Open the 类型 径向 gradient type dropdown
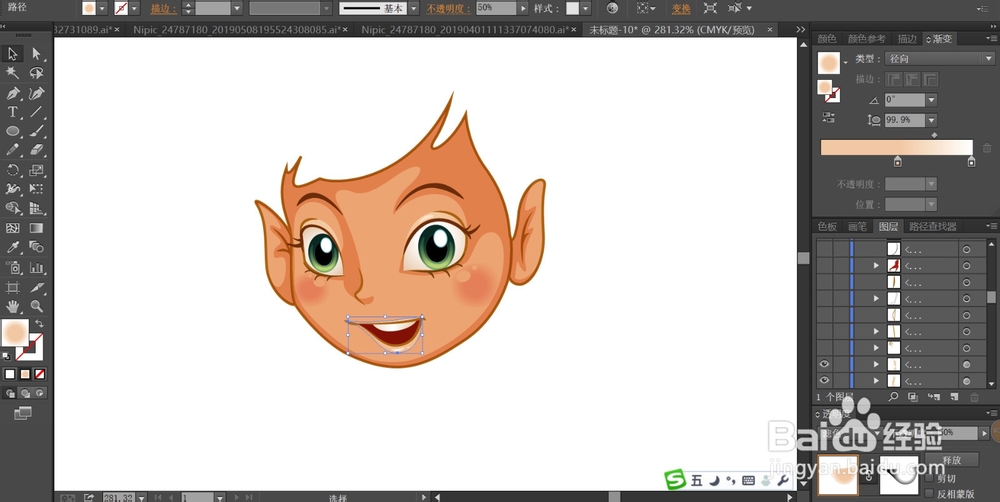This screenshot has height=502, width=1000. click(x=939, y=59)
